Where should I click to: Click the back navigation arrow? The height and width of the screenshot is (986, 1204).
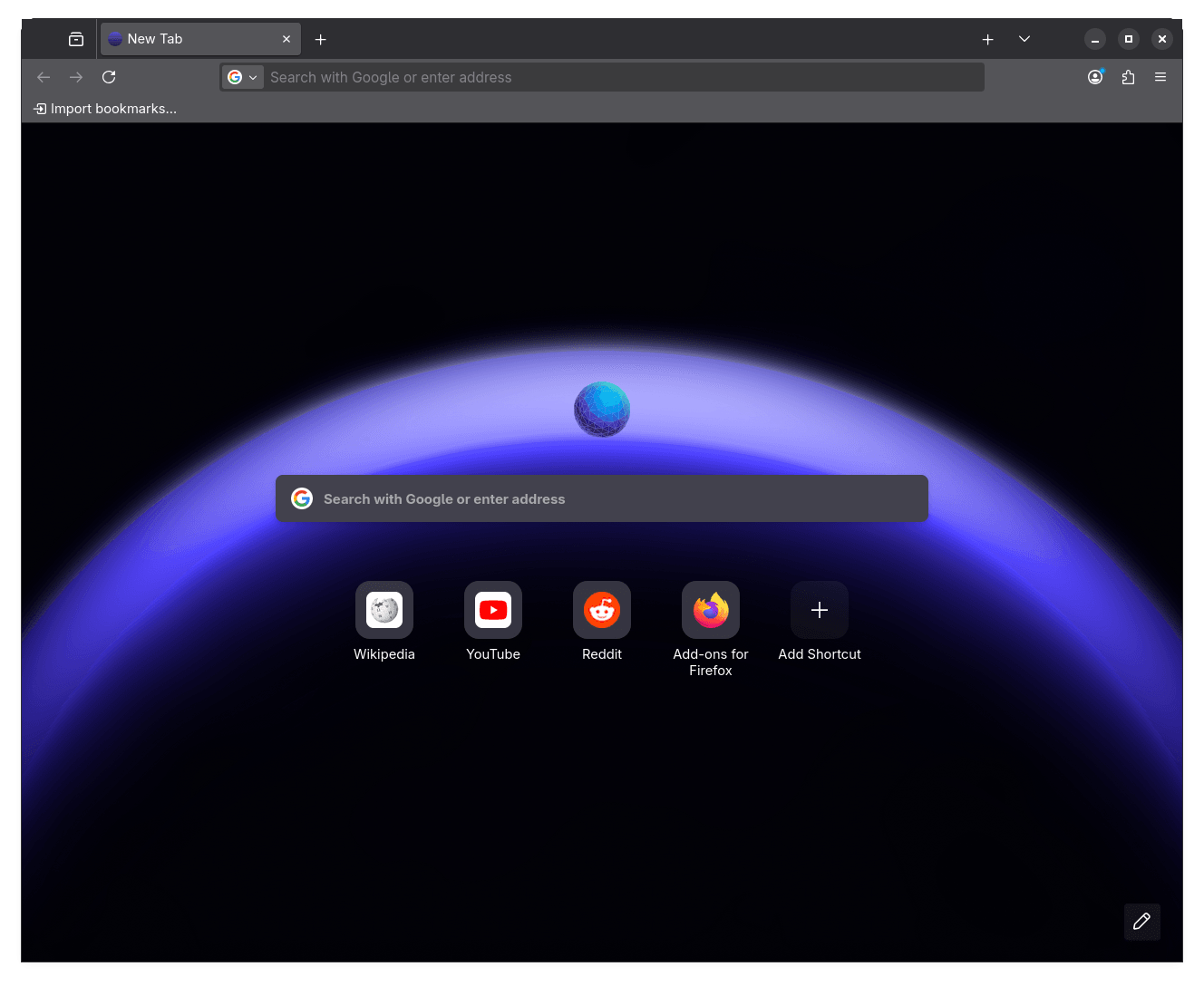point(44,77)
